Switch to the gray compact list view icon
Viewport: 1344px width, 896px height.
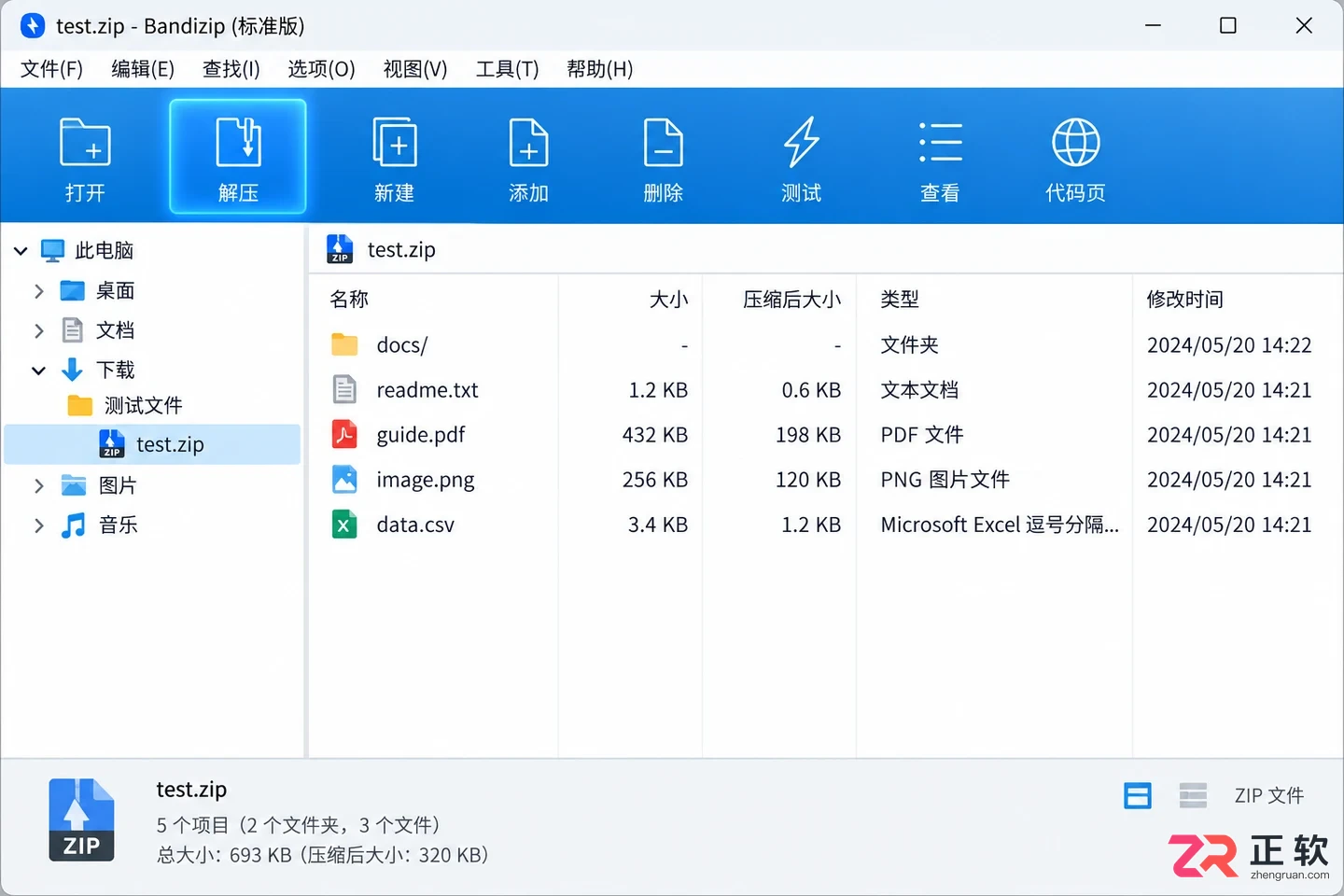point(1193,796)
